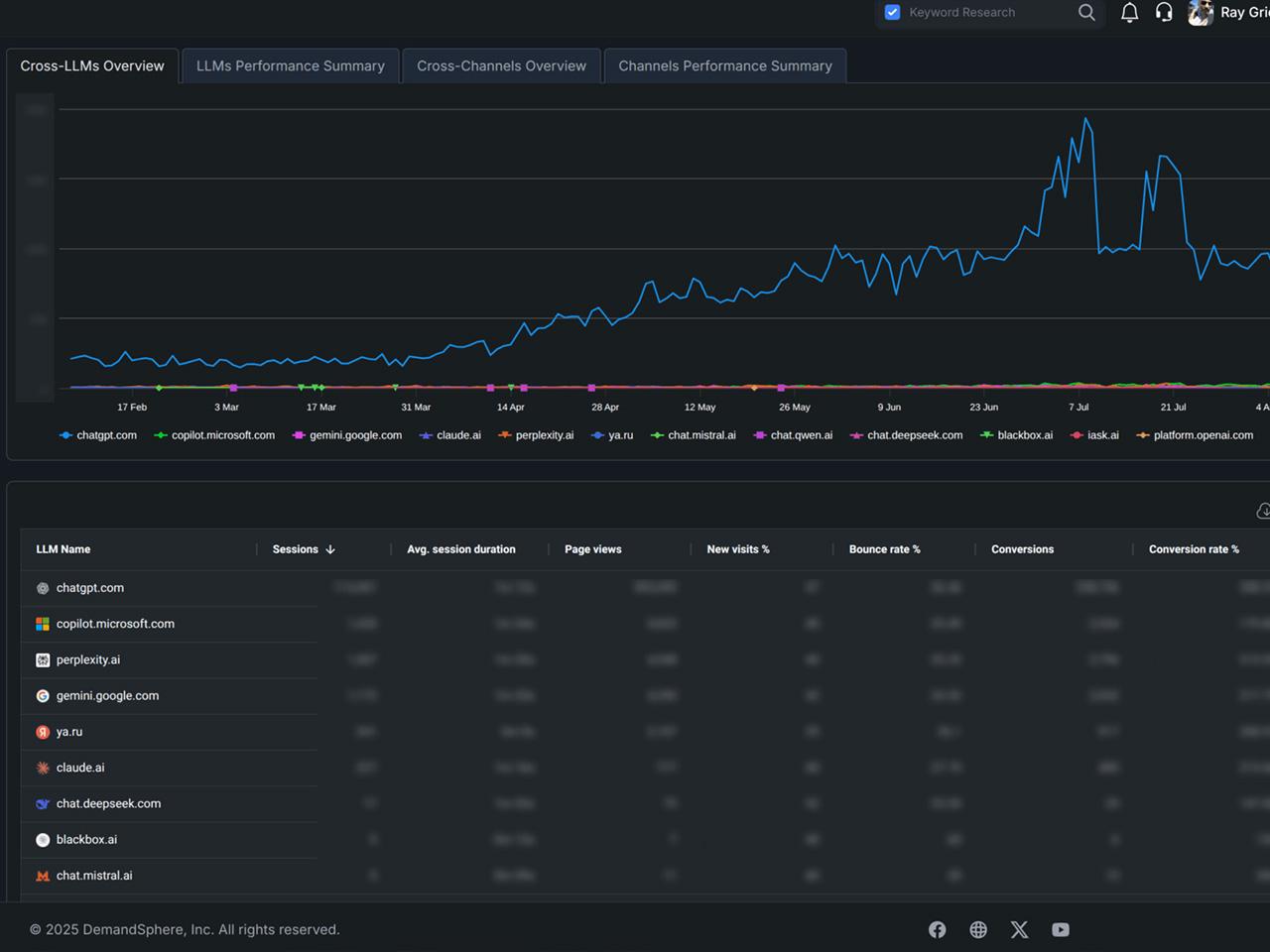Toggle chatgpt.com series in chart legend
The width and height of the screenshot is (1270, 952).
(98, 435)
